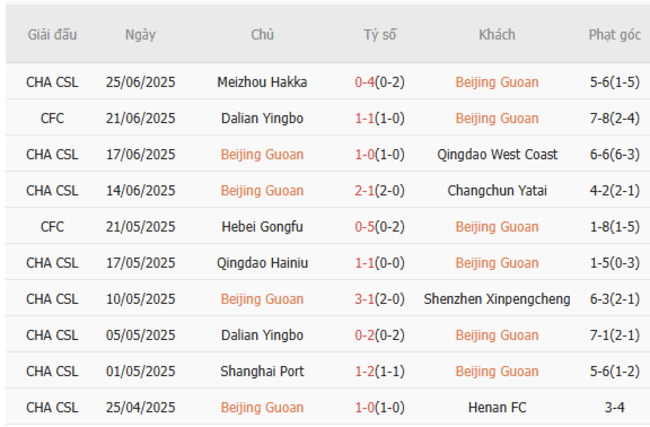Open Shanghai Port team link

pyautogui.click(x=262, y=371)
